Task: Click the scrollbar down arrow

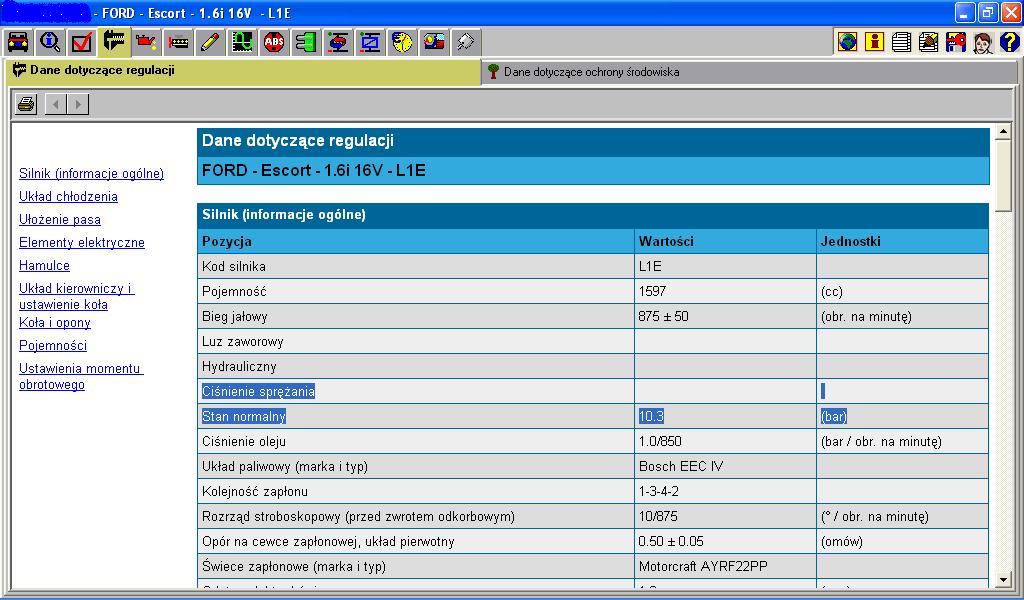Action: (x=1003, y=579)
